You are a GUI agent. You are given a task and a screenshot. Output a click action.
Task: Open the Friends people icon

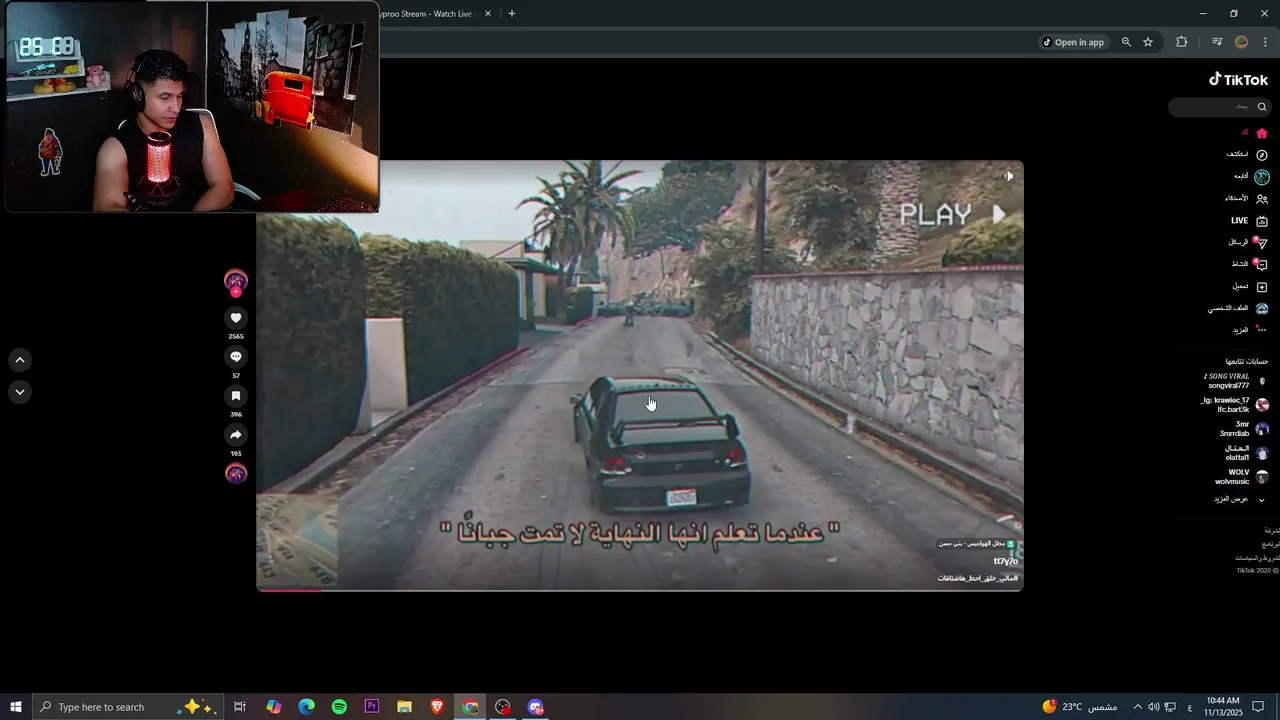pos(1262,199)
